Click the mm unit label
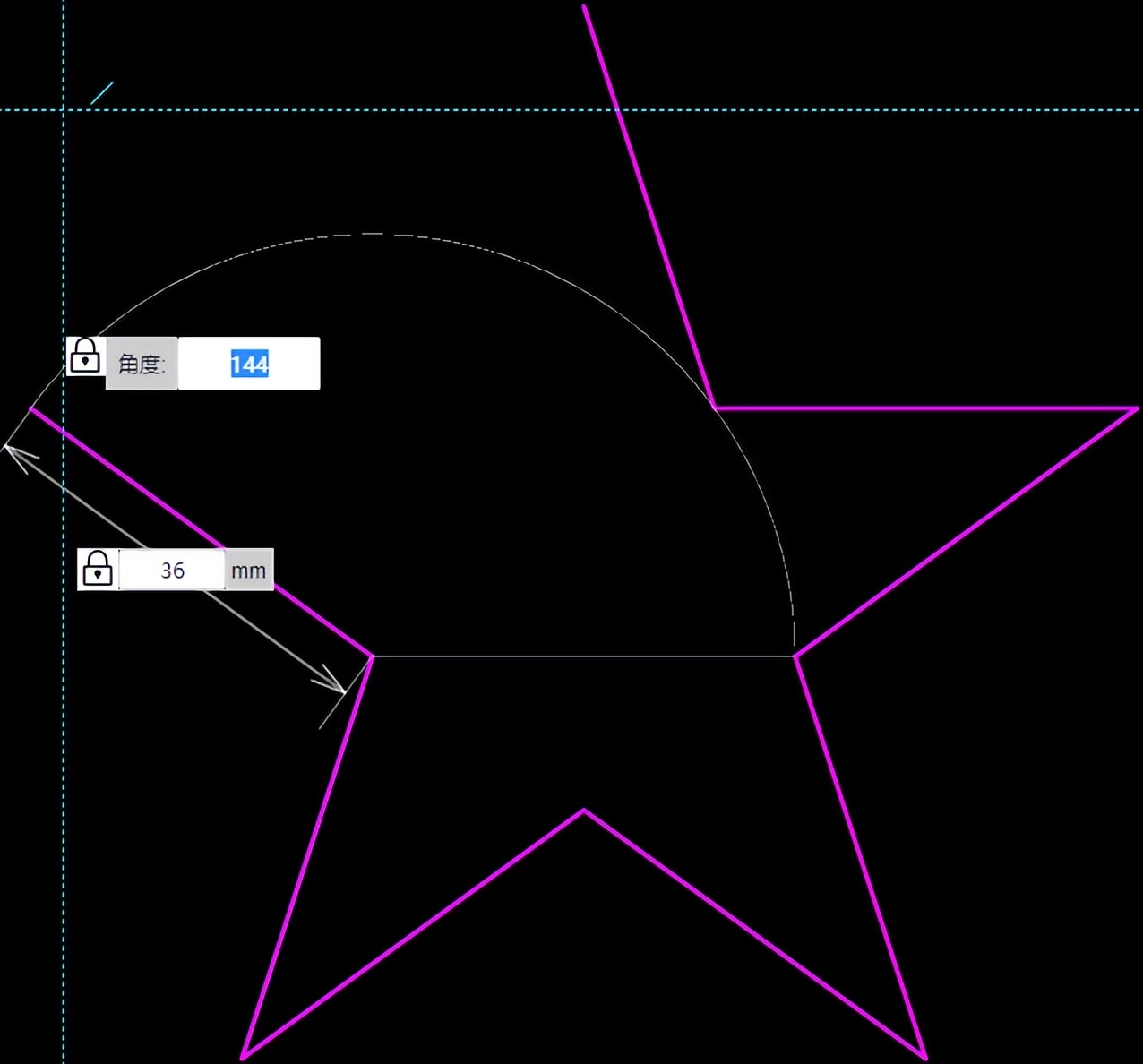Screen dimensions: 1143x1064 (248, 571)
